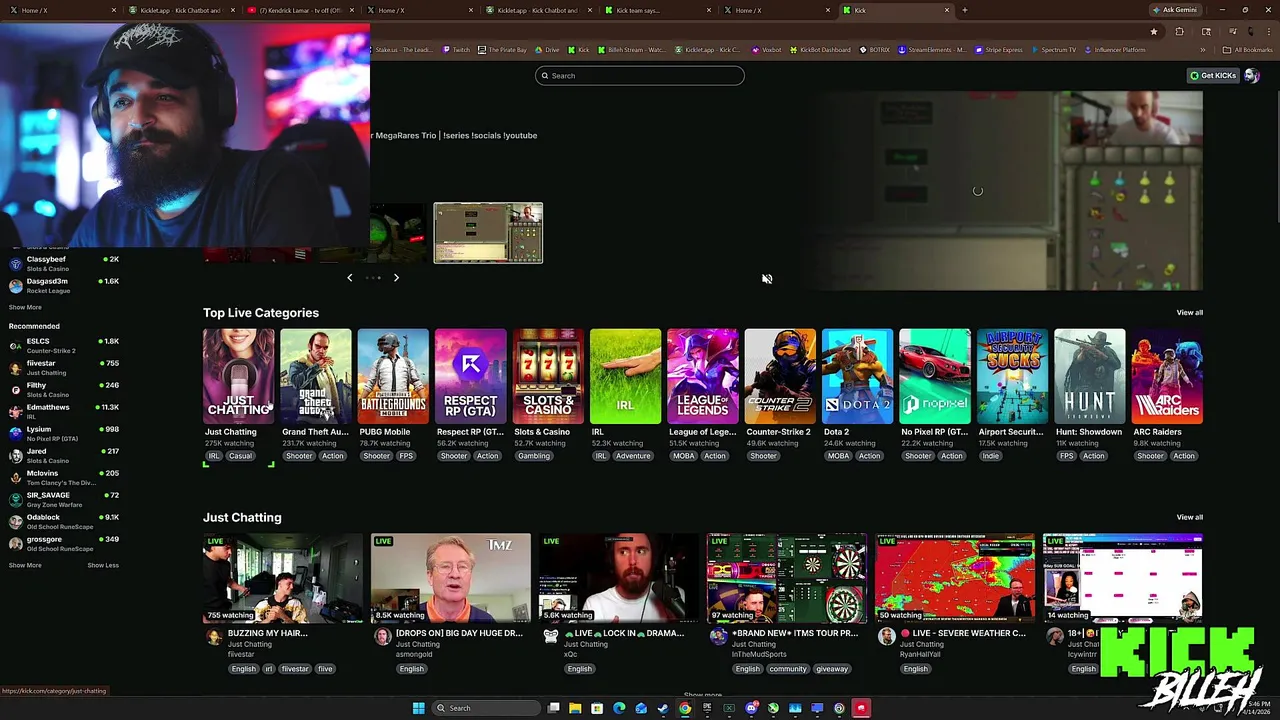1280x720 pixels.
Task: Open Classybeef avatar in sidebar
Action: 15,264
